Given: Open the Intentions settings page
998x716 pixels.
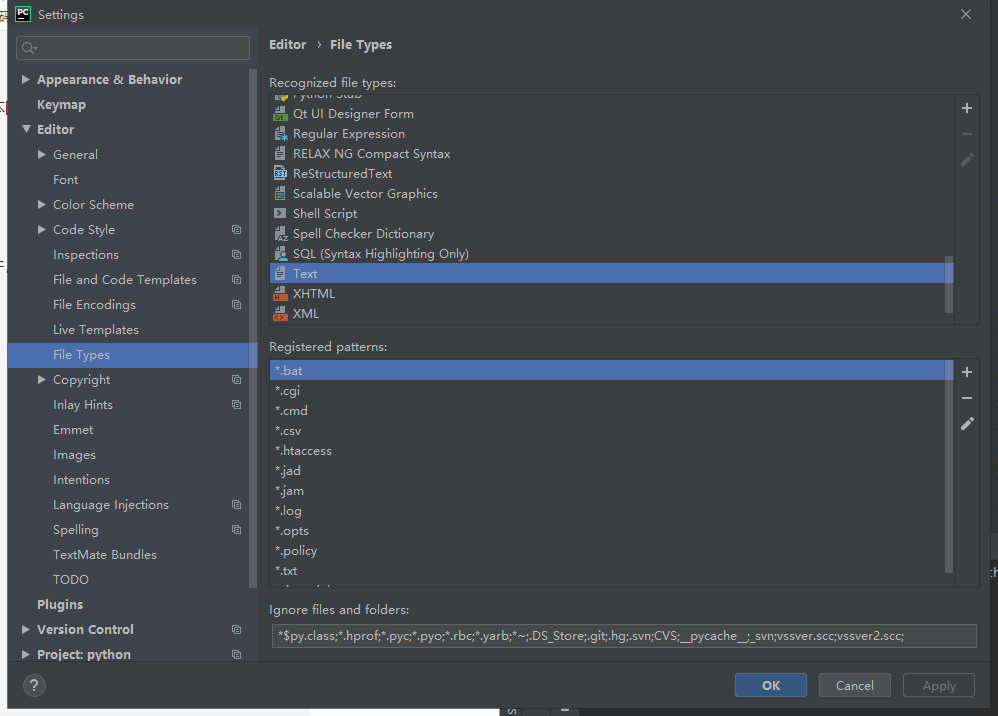Looking at the screenshot, I should pyautogui.click(x=81, y=480).
